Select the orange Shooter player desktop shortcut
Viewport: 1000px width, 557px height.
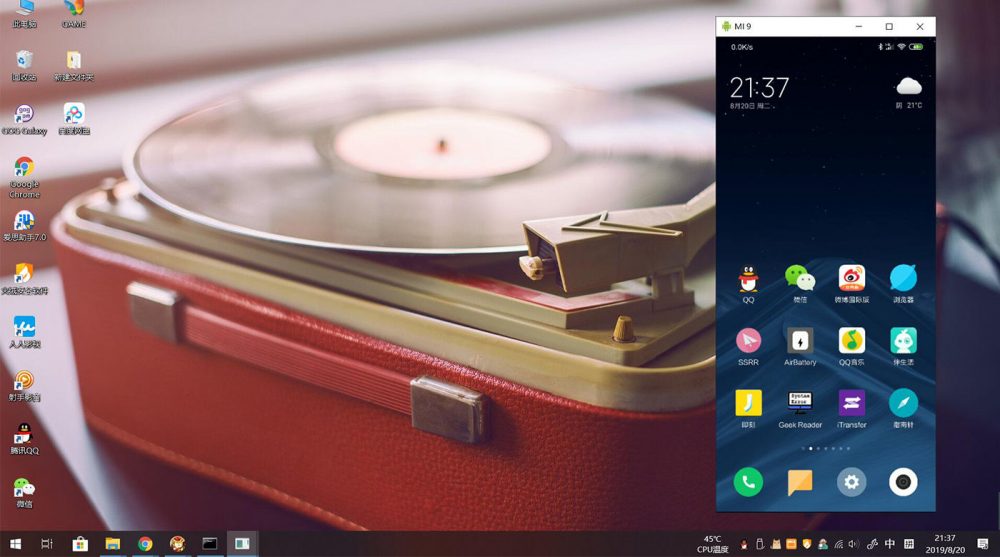coord(24,385)
